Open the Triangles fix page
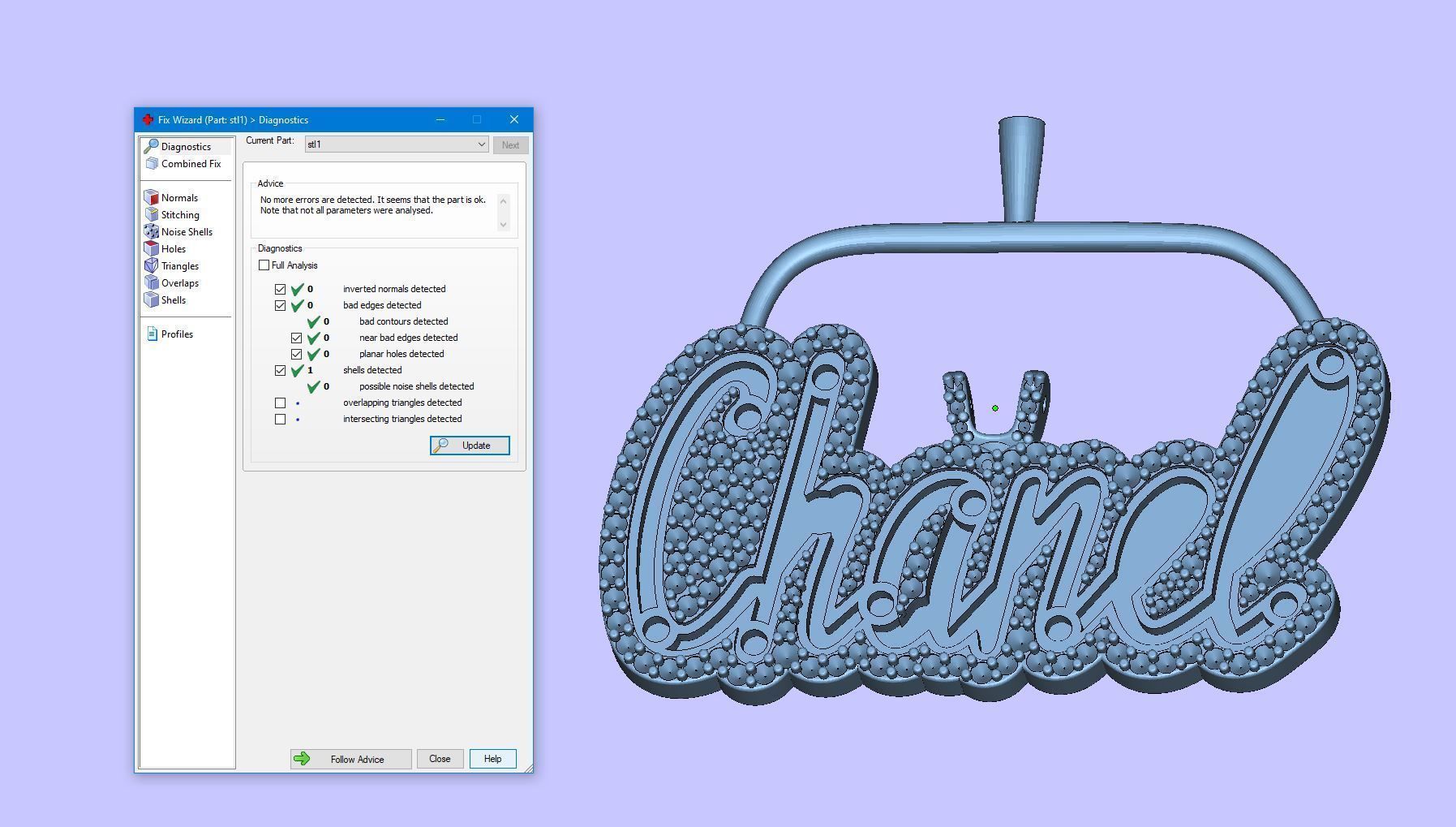The width and height of the screenshot is (1456, 827). tap(179, 266)
